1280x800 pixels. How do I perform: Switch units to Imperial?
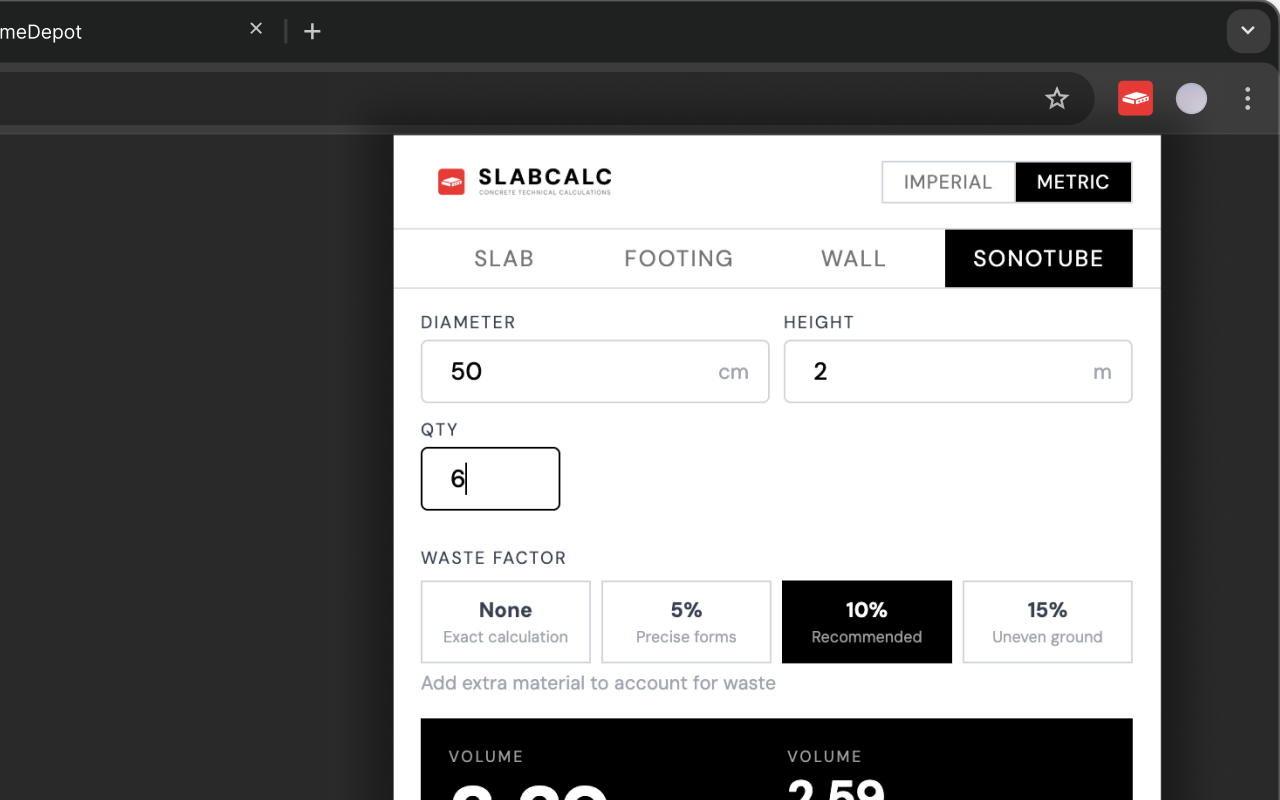coord(948,182)
